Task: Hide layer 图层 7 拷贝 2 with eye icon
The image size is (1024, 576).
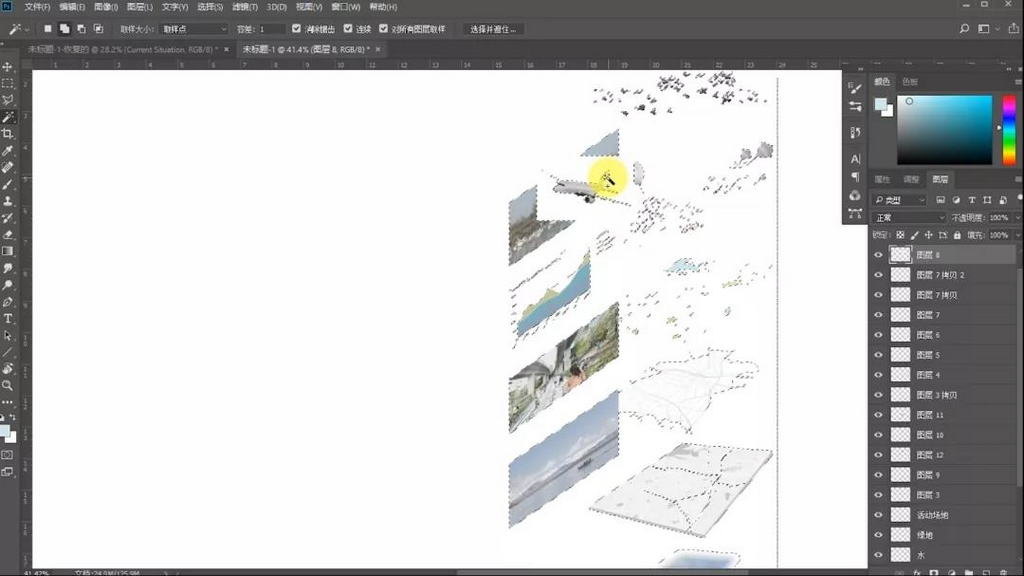Action: pos(878,274)
